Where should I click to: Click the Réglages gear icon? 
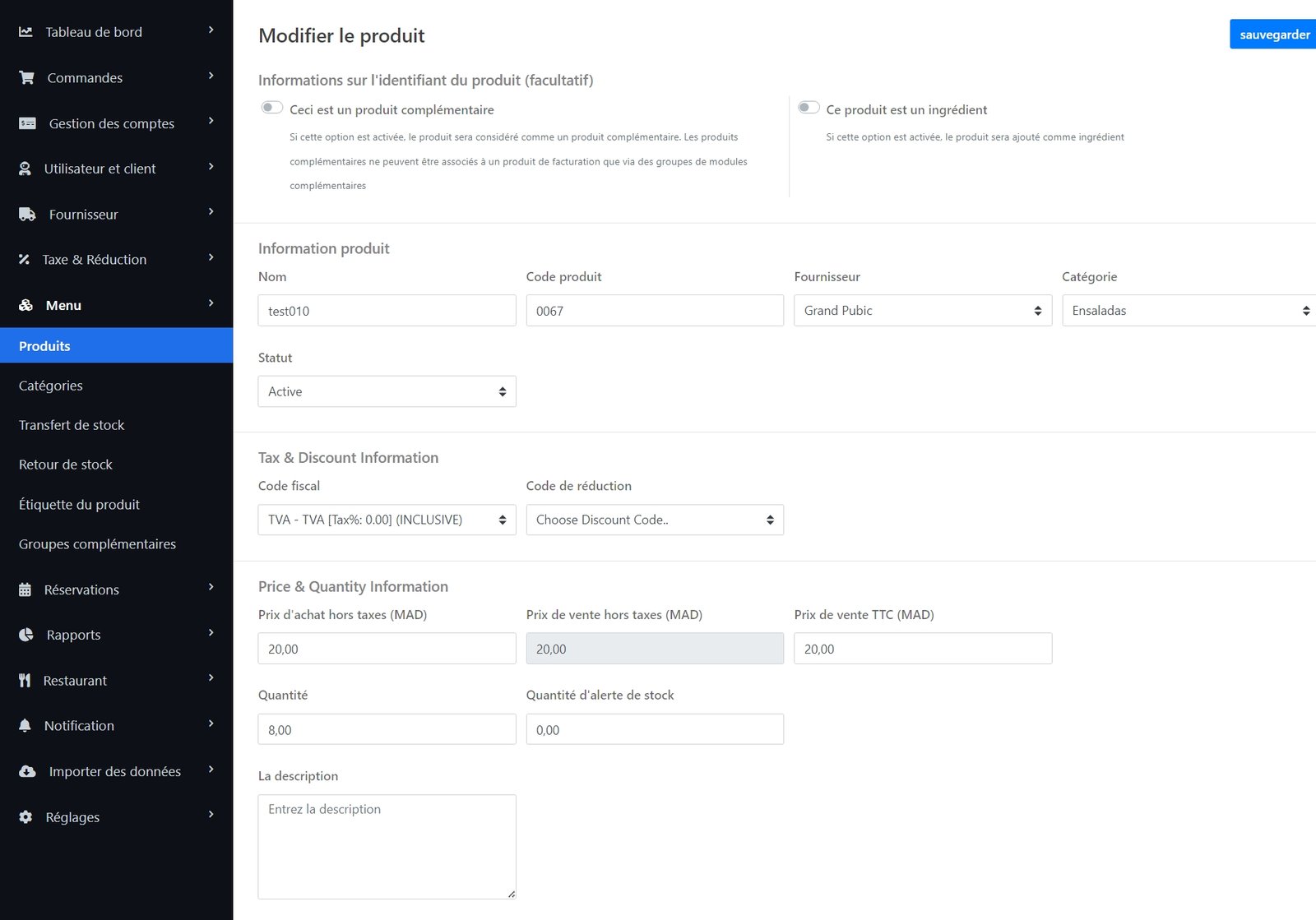point(26,817)
